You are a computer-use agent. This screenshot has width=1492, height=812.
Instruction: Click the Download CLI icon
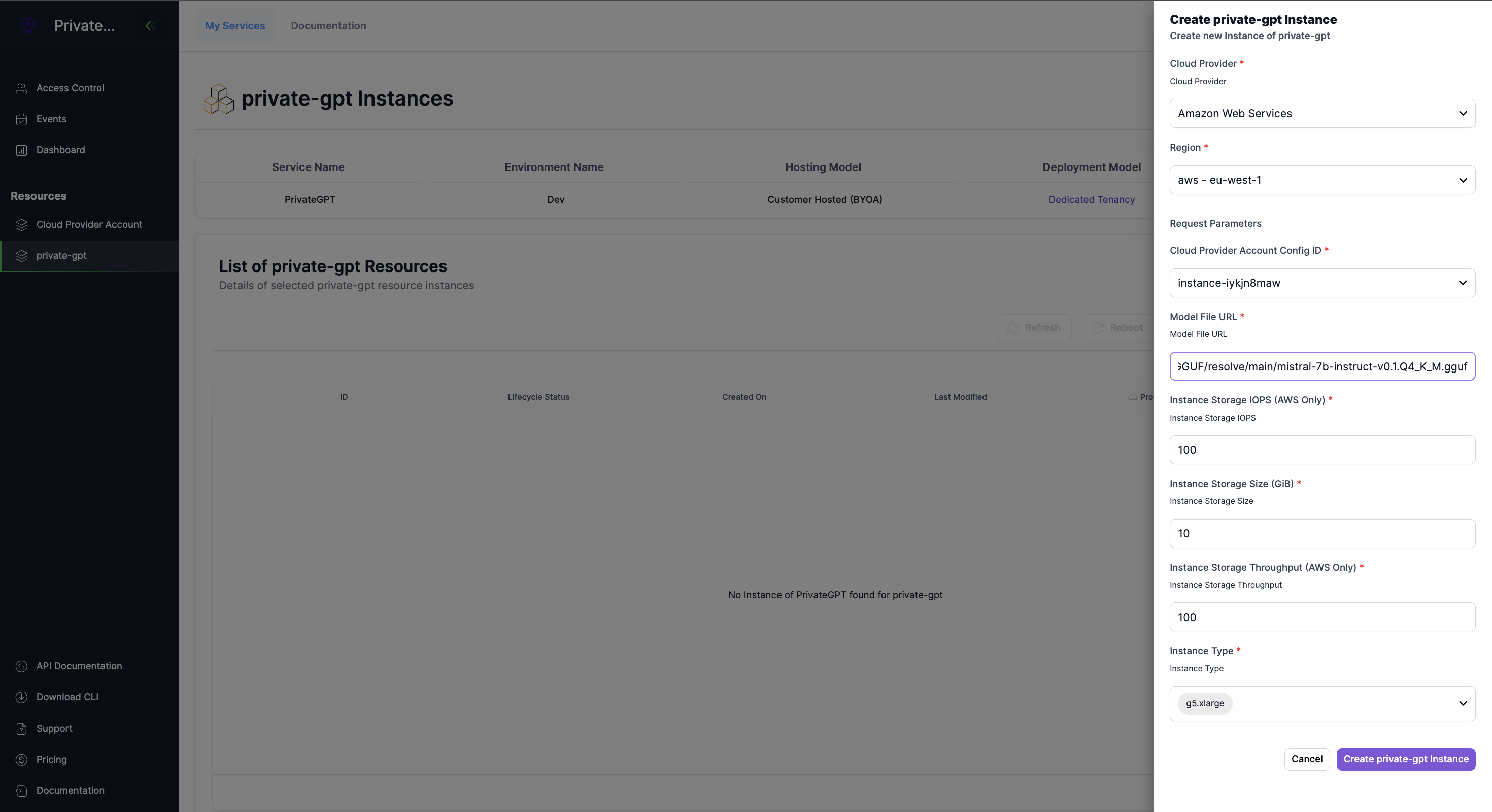click(x=21, y=697)
